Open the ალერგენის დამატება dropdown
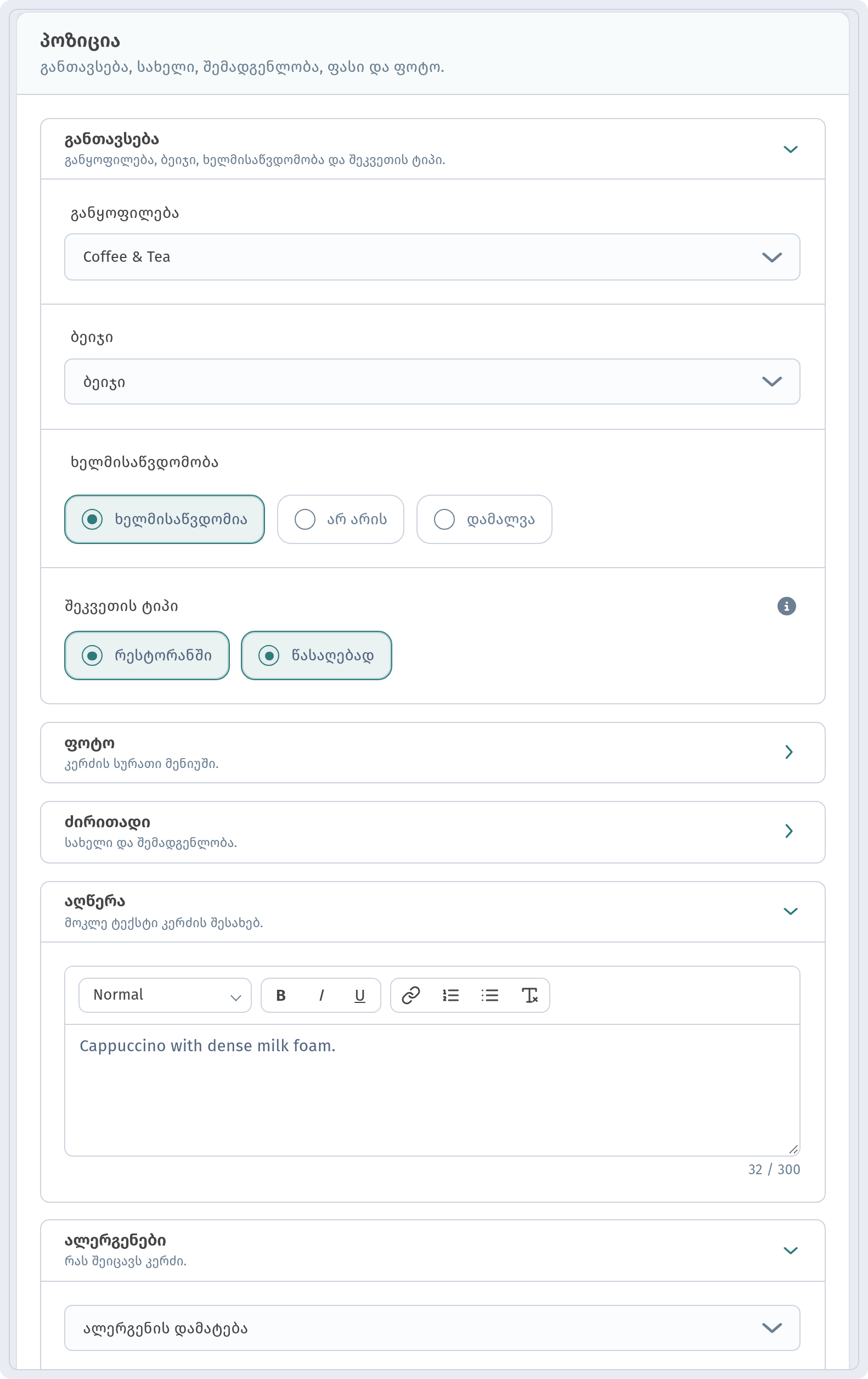This screenshot has height=1379, width=868. point(432,1328)
